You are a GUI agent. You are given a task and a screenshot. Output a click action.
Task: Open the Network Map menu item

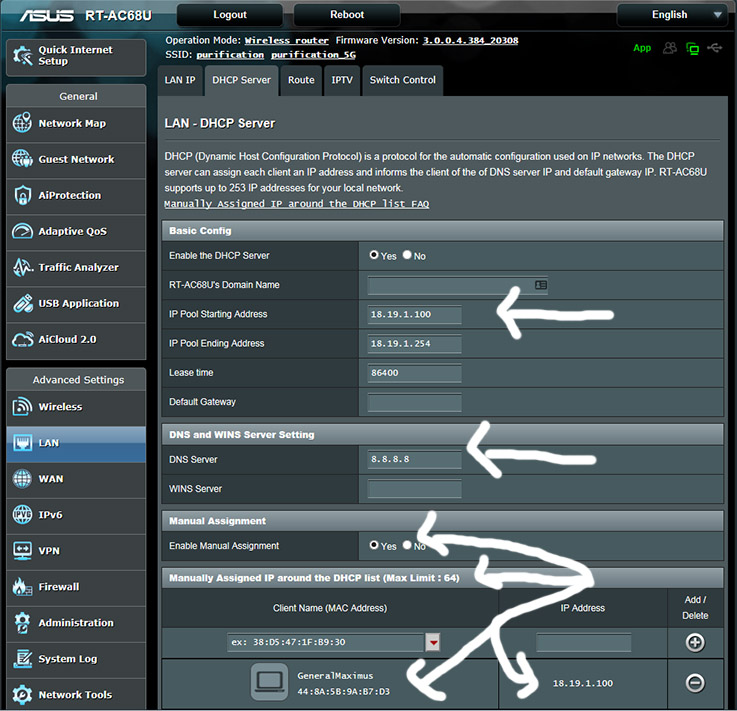[76, 123]
